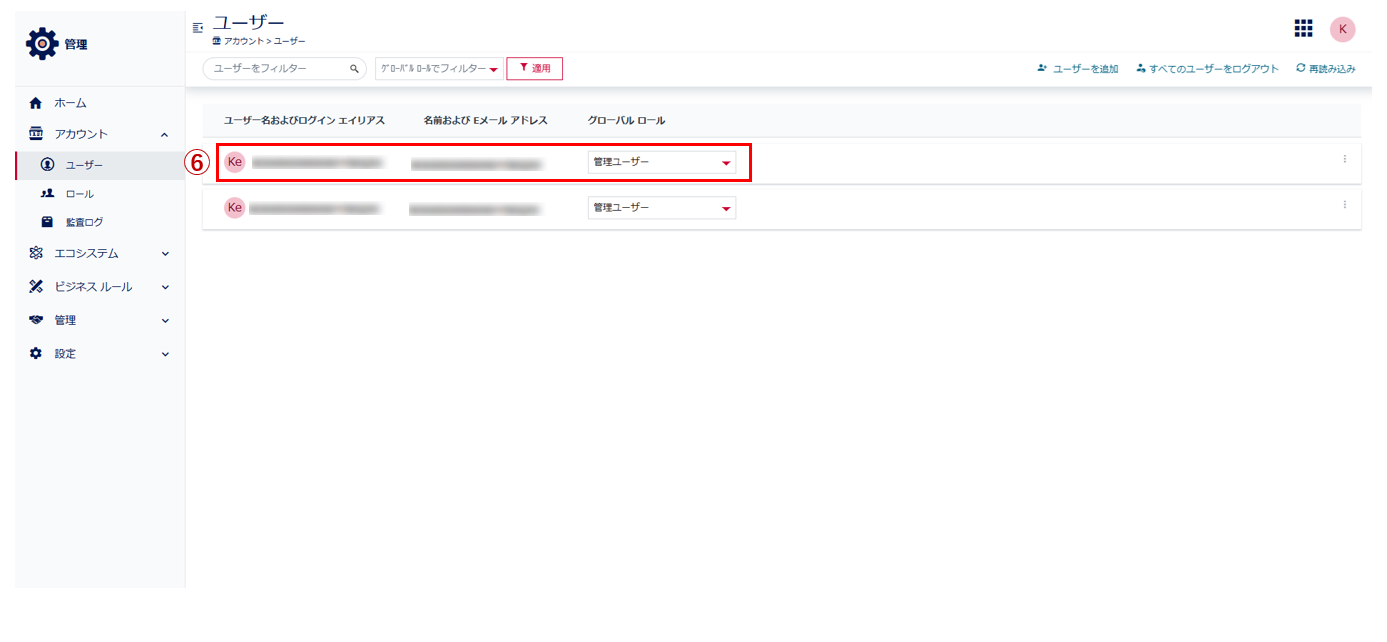Open the global role filter dropdown

(x=439, y=69)
